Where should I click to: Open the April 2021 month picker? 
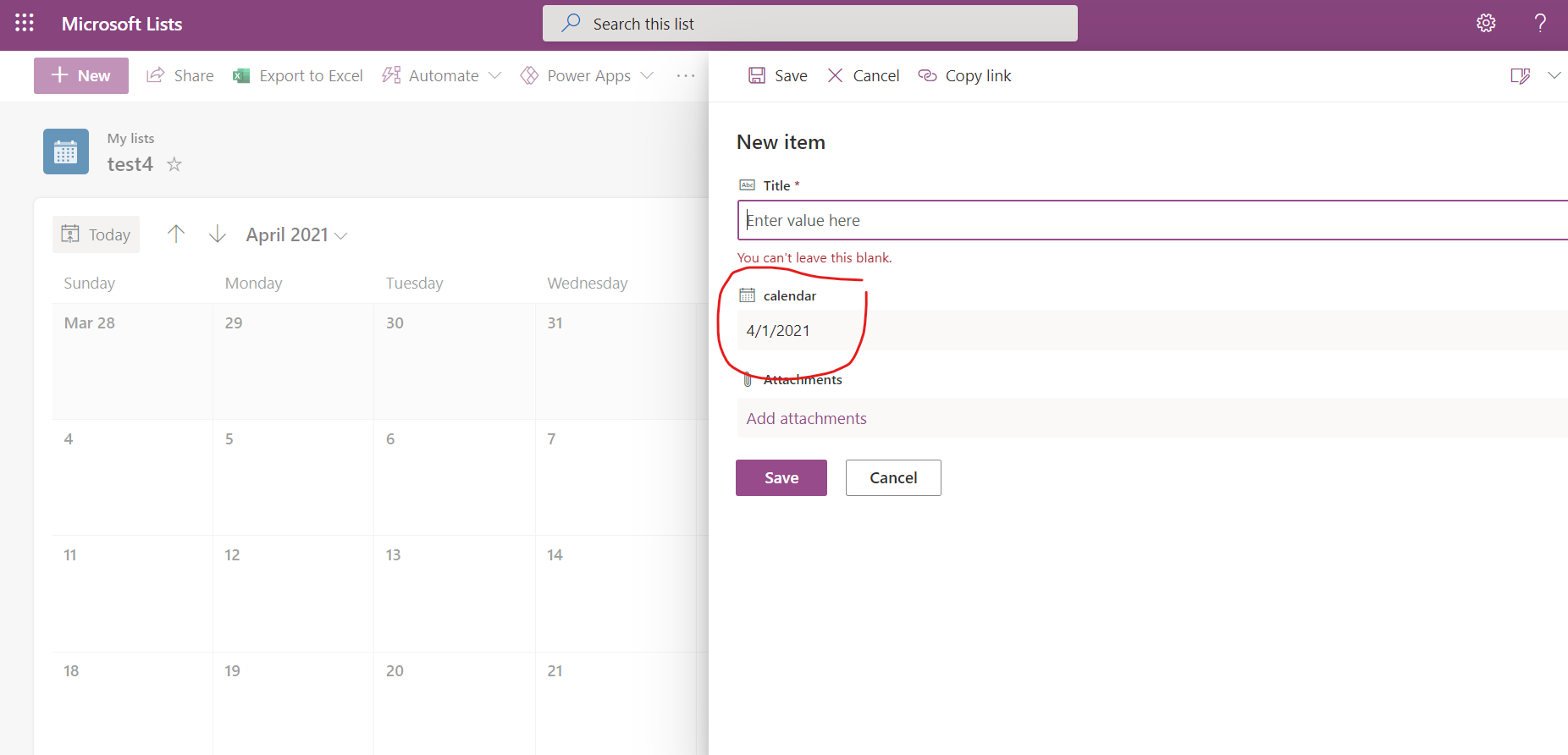pyautogui.click(x=297, y=234)
